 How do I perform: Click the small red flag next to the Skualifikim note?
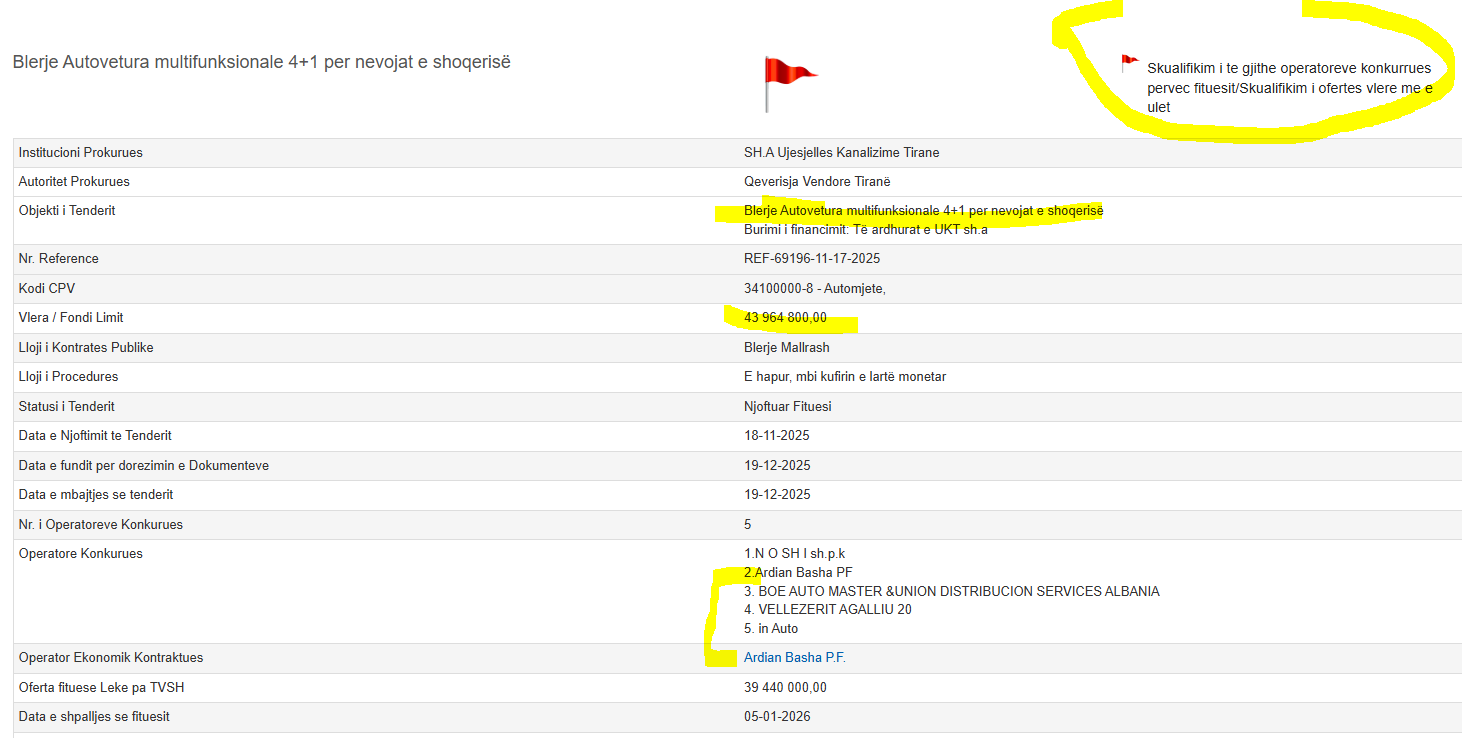[1129, 64]
